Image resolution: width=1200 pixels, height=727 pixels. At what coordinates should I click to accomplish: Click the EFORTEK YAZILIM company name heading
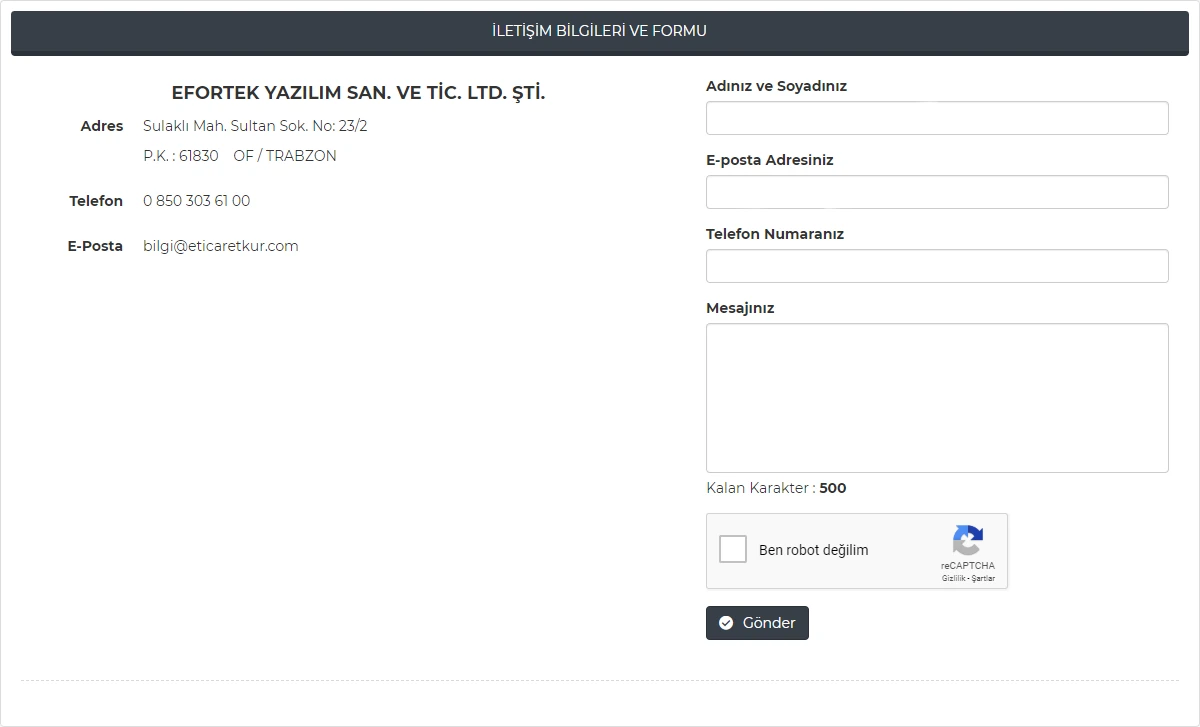[358, 93]
